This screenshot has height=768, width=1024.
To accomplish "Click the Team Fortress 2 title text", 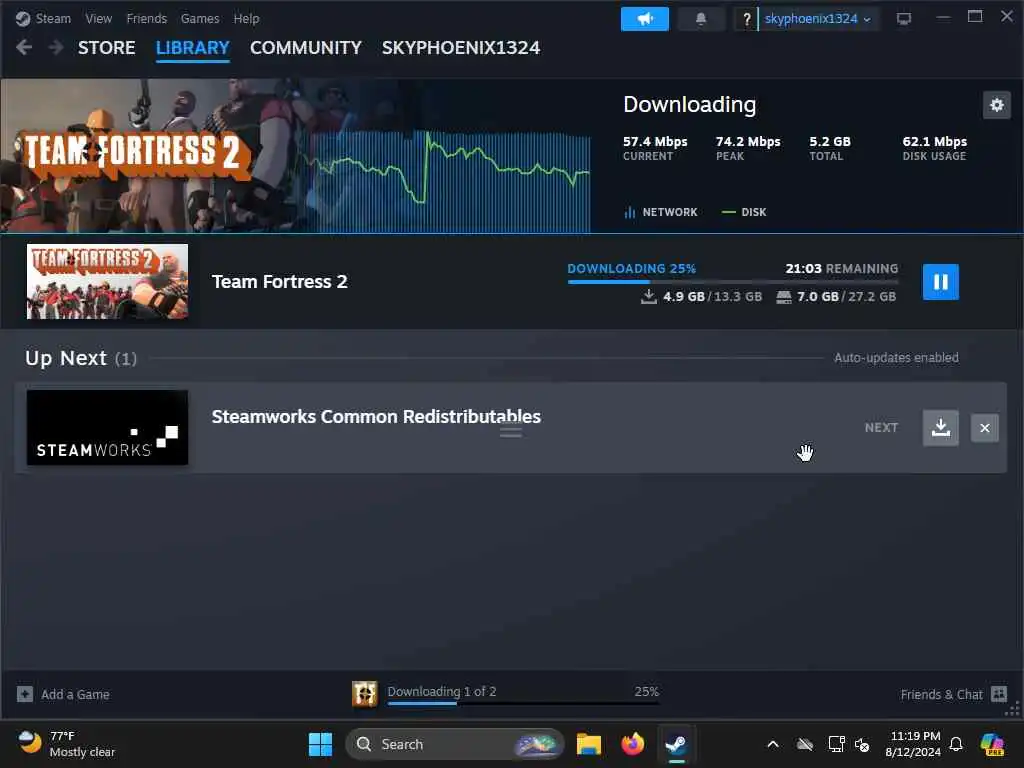I will [280, 281].
